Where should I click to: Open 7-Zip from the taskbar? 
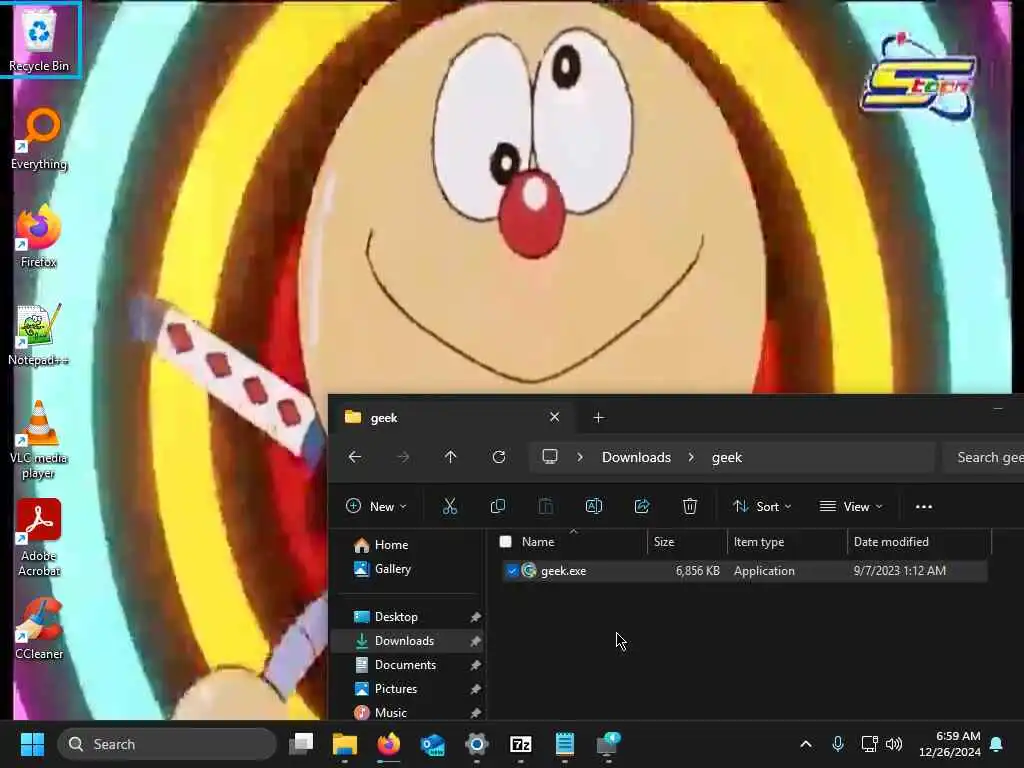(x=520, y=744)
